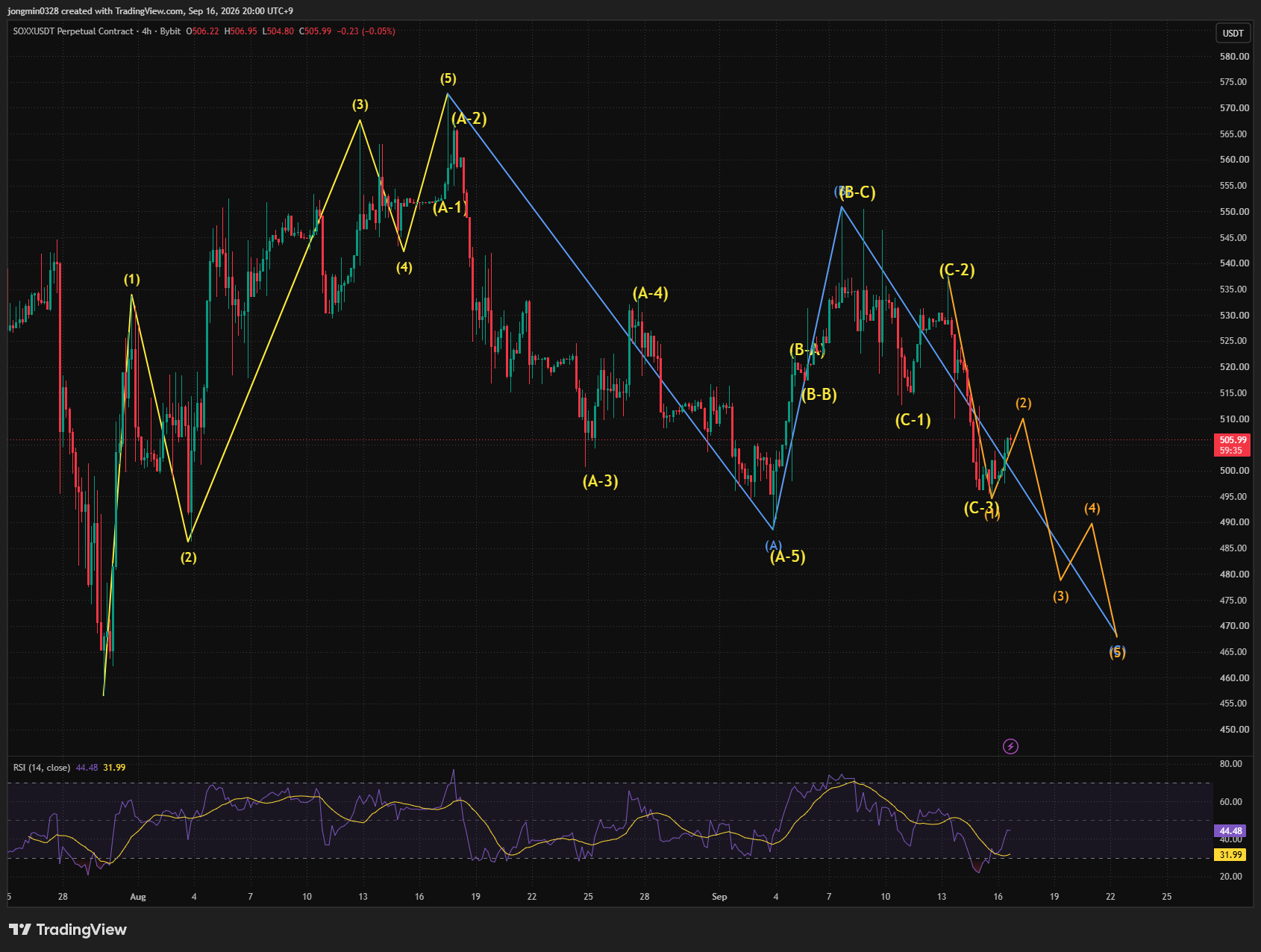1261x952 pixels.
Task: Click the 450.00 price axis label
Action: [1234, 730]
